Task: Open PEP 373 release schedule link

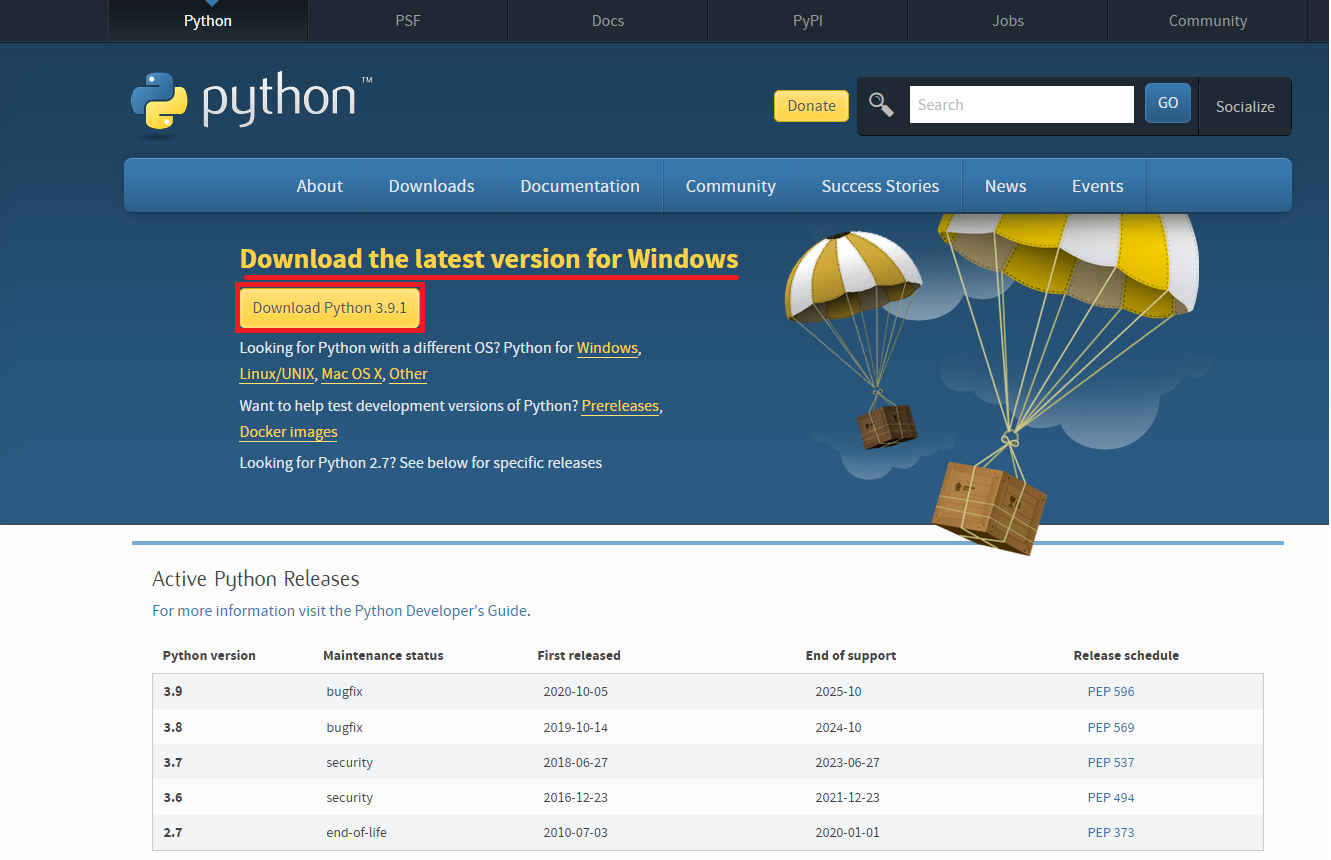Action: click(x=1111, y=833)
